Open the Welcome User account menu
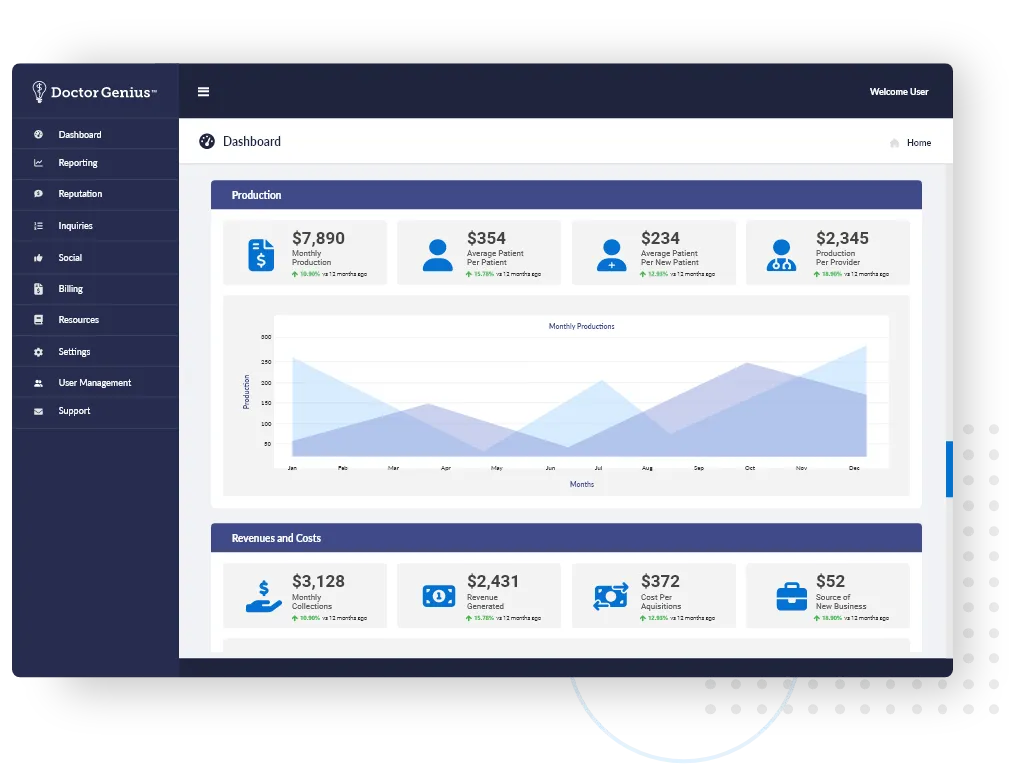The height and width of the screenshot is (764, 1028). tap(898, 92)
